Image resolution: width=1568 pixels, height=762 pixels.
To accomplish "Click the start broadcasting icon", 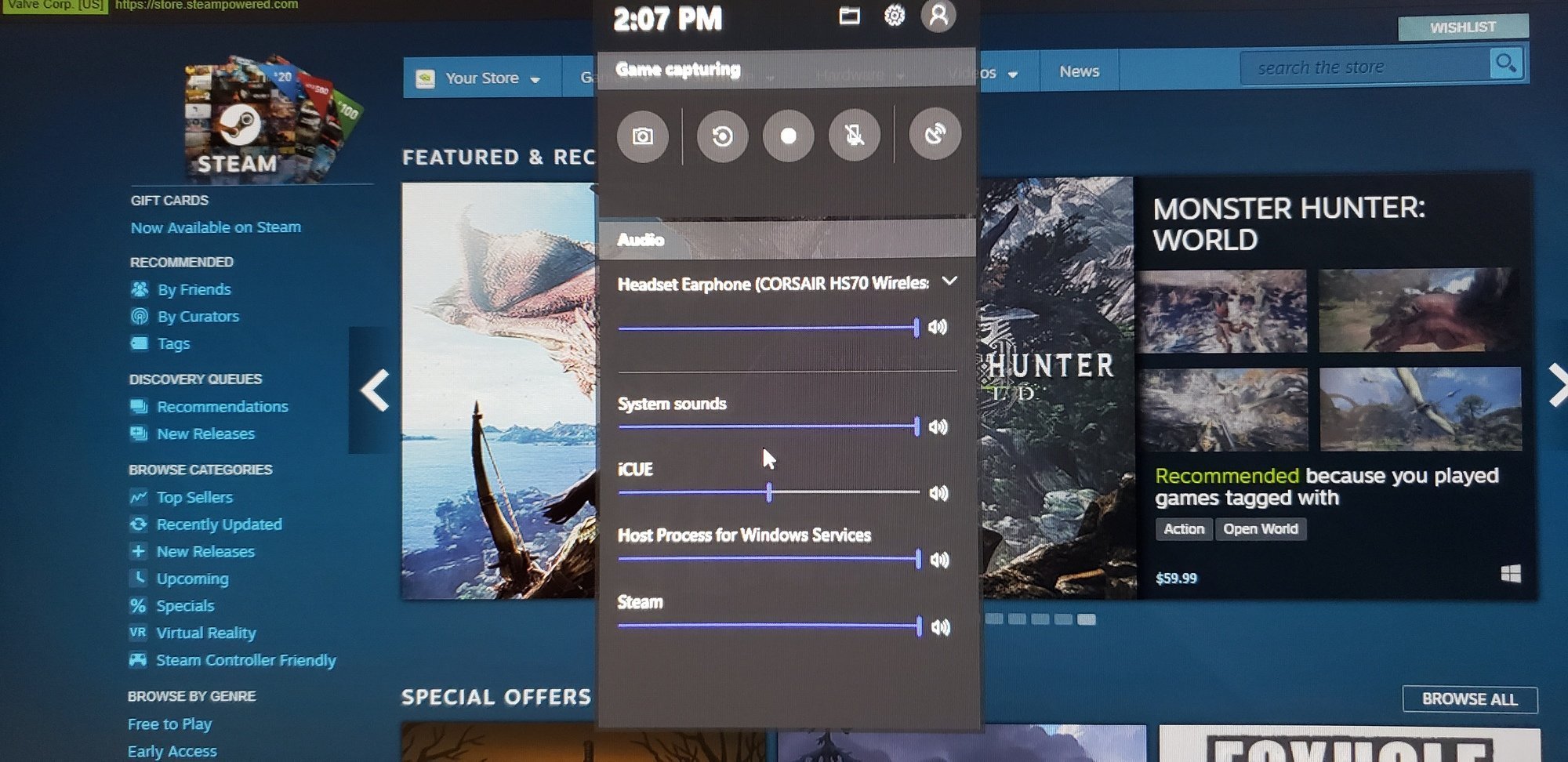I will [935, 134].
